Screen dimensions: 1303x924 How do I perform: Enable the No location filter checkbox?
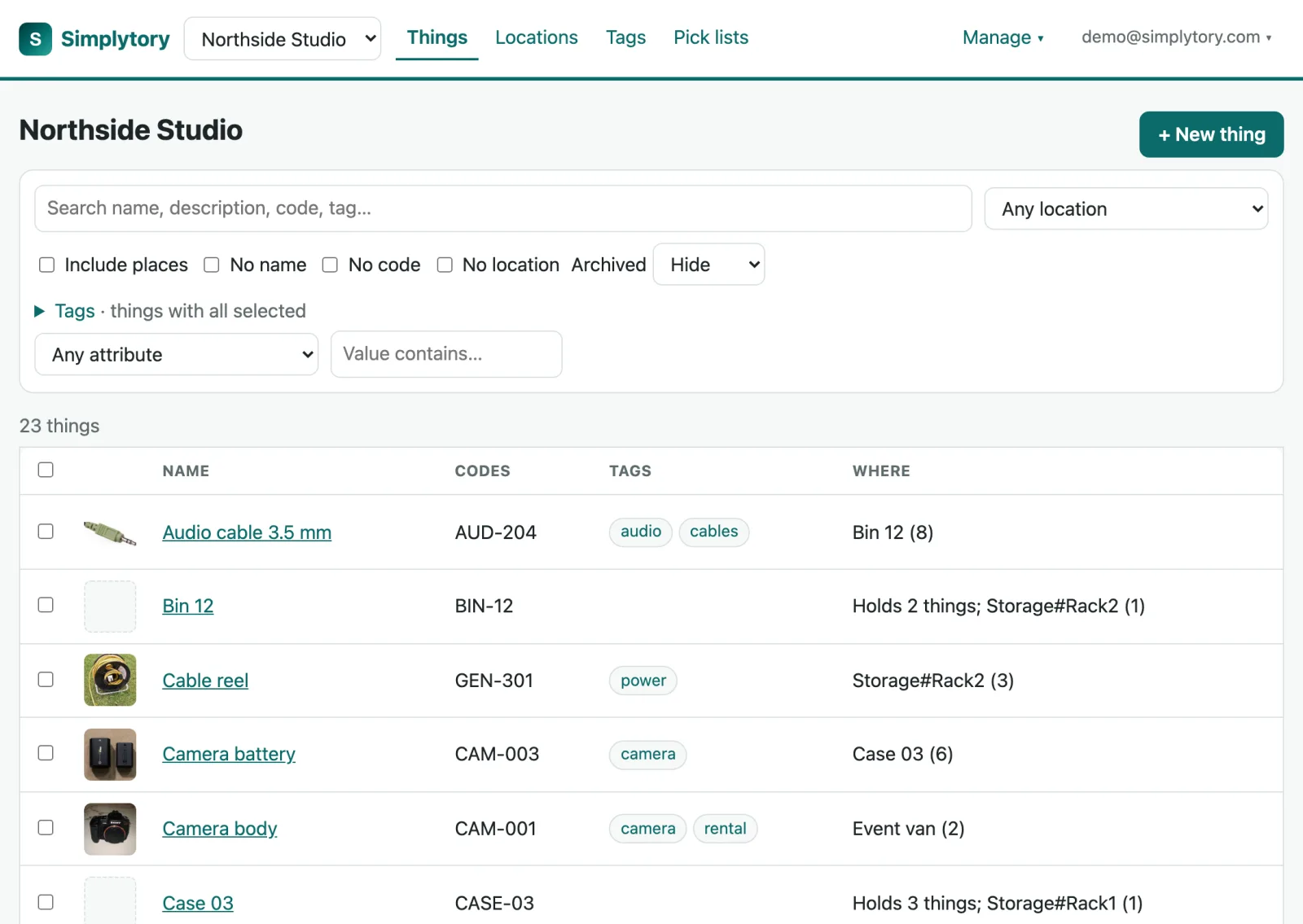[x=445, y=265]
